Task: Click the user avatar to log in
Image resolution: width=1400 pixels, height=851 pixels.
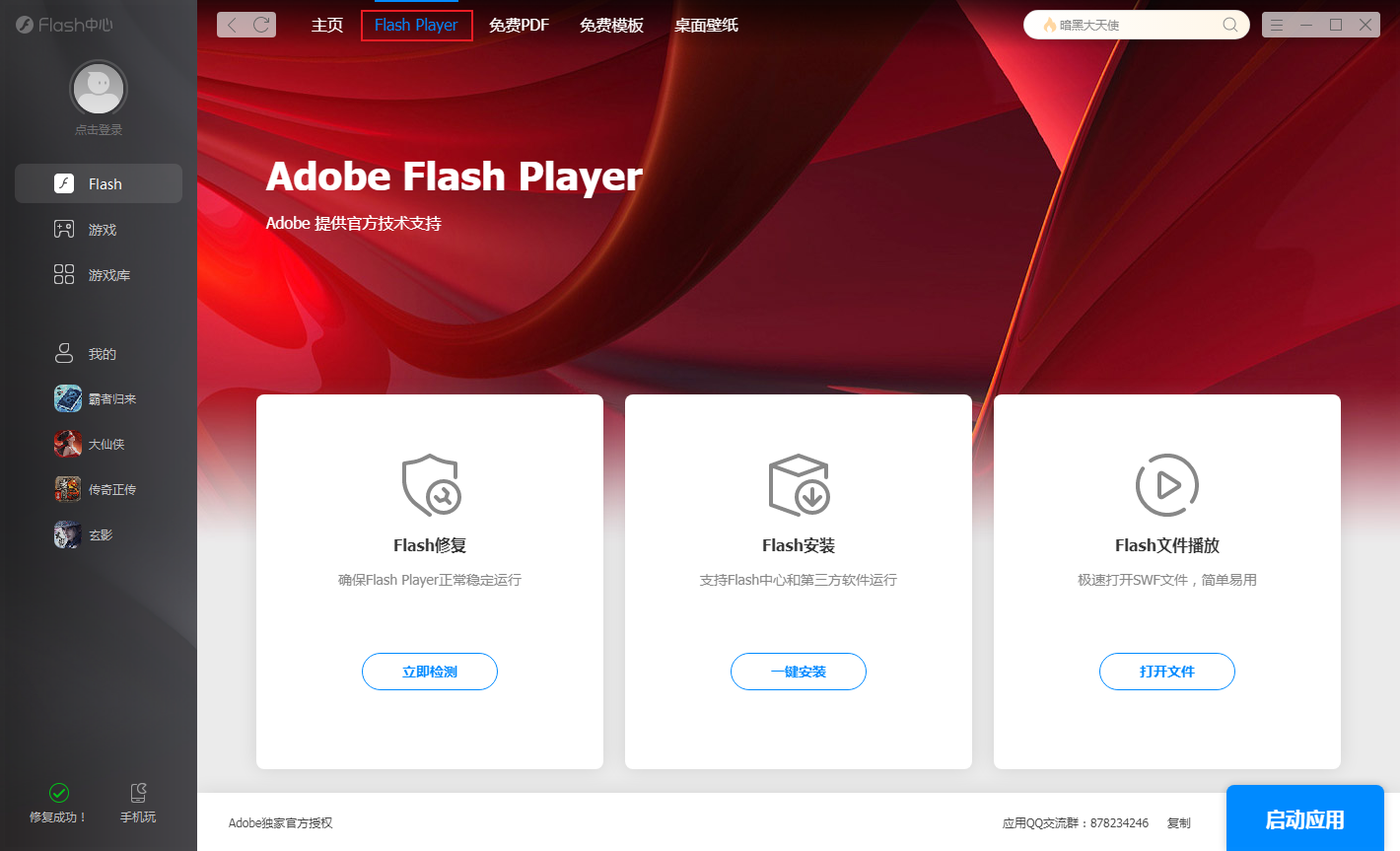Action: [x=98, y=90]
